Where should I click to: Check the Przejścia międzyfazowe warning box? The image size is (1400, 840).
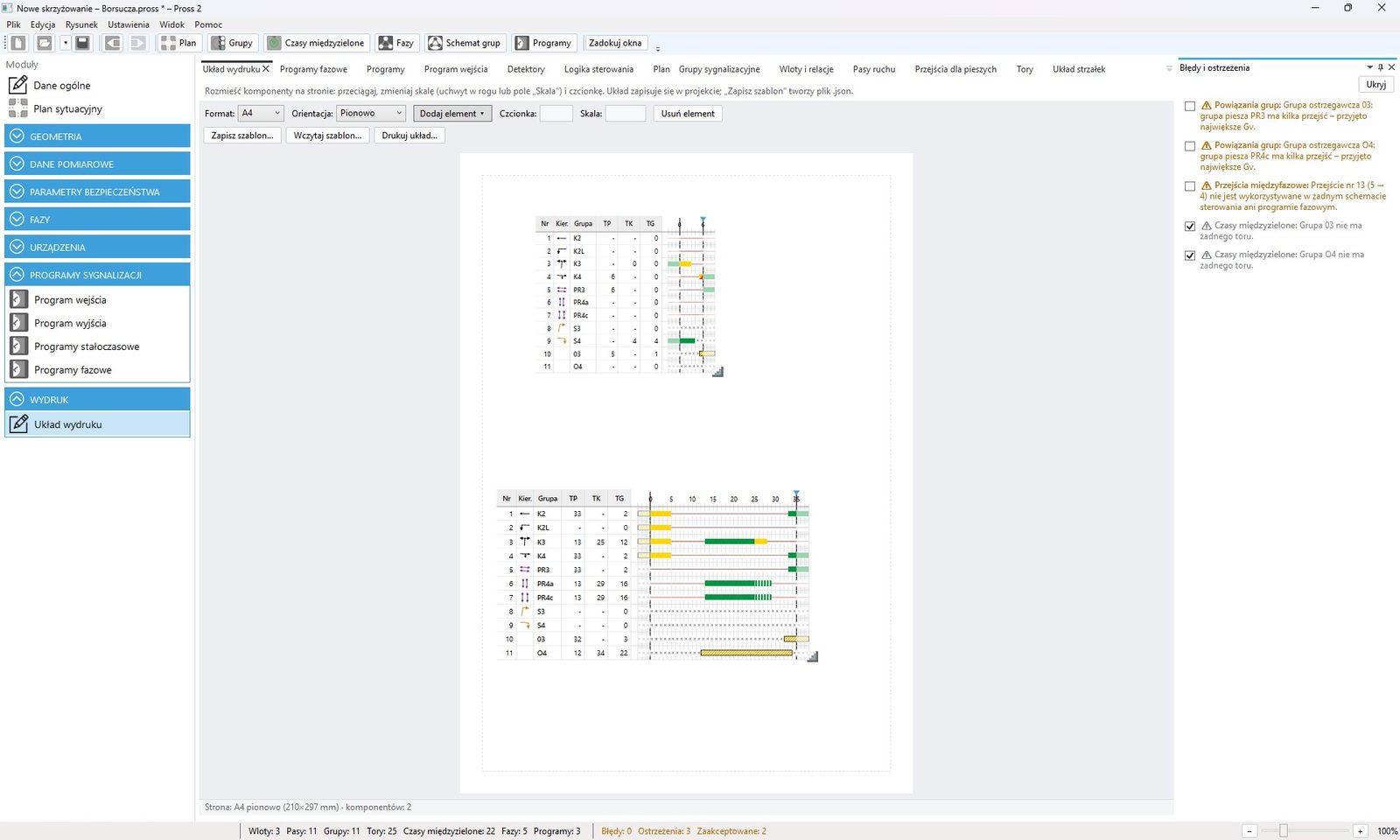pyautogui.click(x=1190, y=186)
